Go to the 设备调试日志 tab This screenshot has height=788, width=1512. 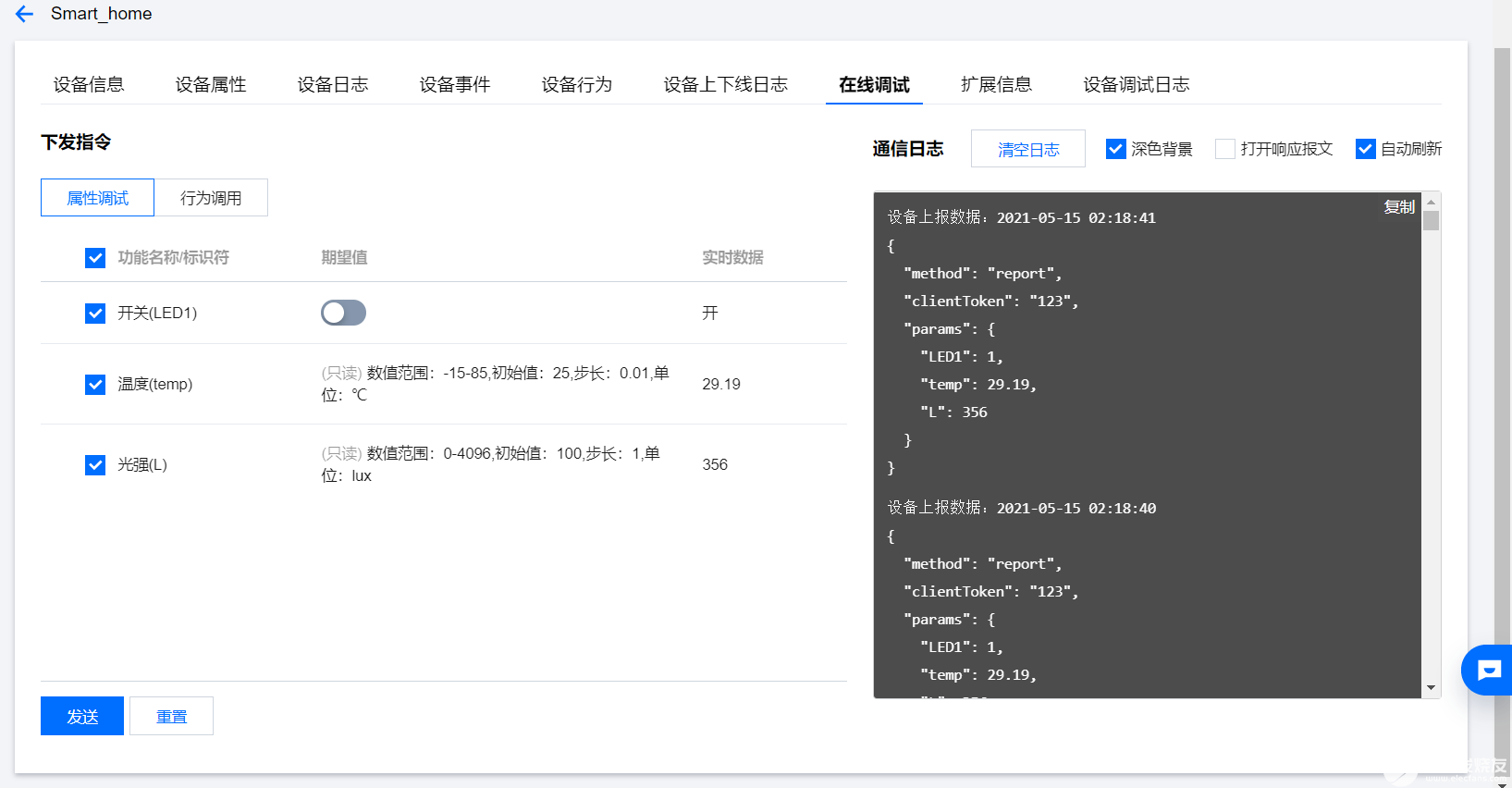pyautogui.click(x=1136, y=85)
